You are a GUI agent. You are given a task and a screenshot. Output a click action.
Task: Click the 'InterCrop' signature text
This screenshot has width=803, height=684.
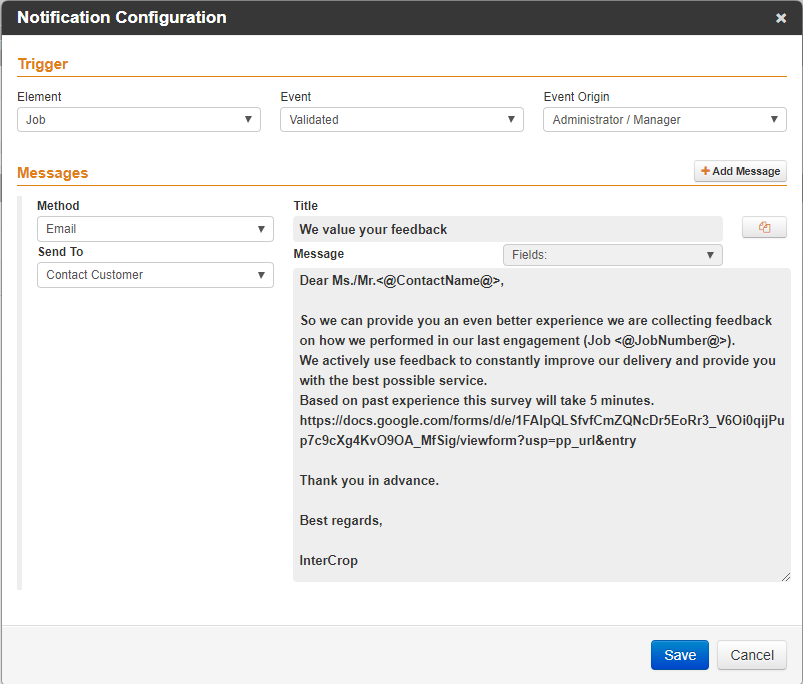[x=328, y=560]
